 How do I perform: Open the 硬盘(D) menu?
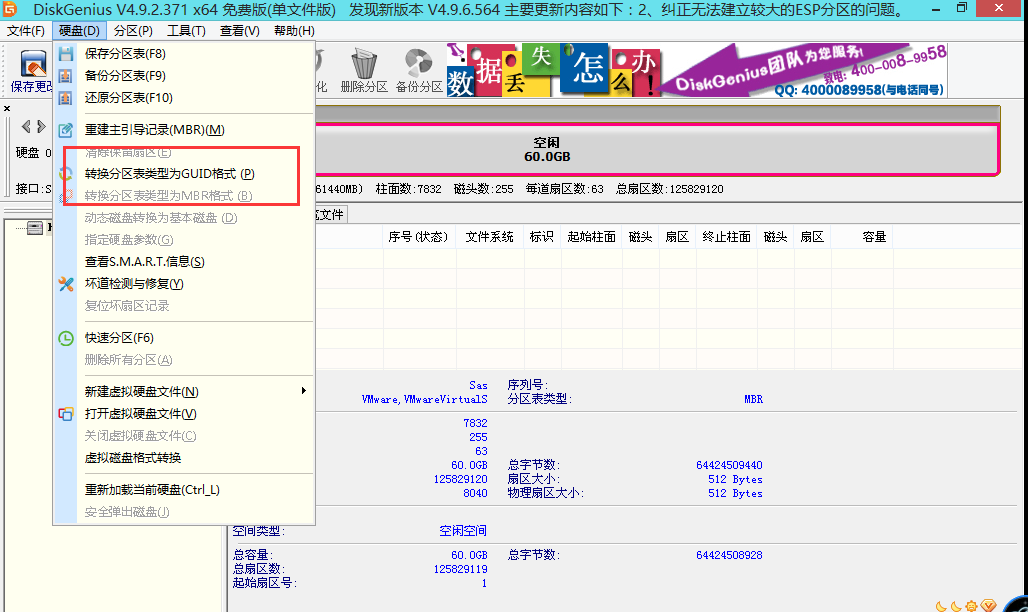coord(79,31)
